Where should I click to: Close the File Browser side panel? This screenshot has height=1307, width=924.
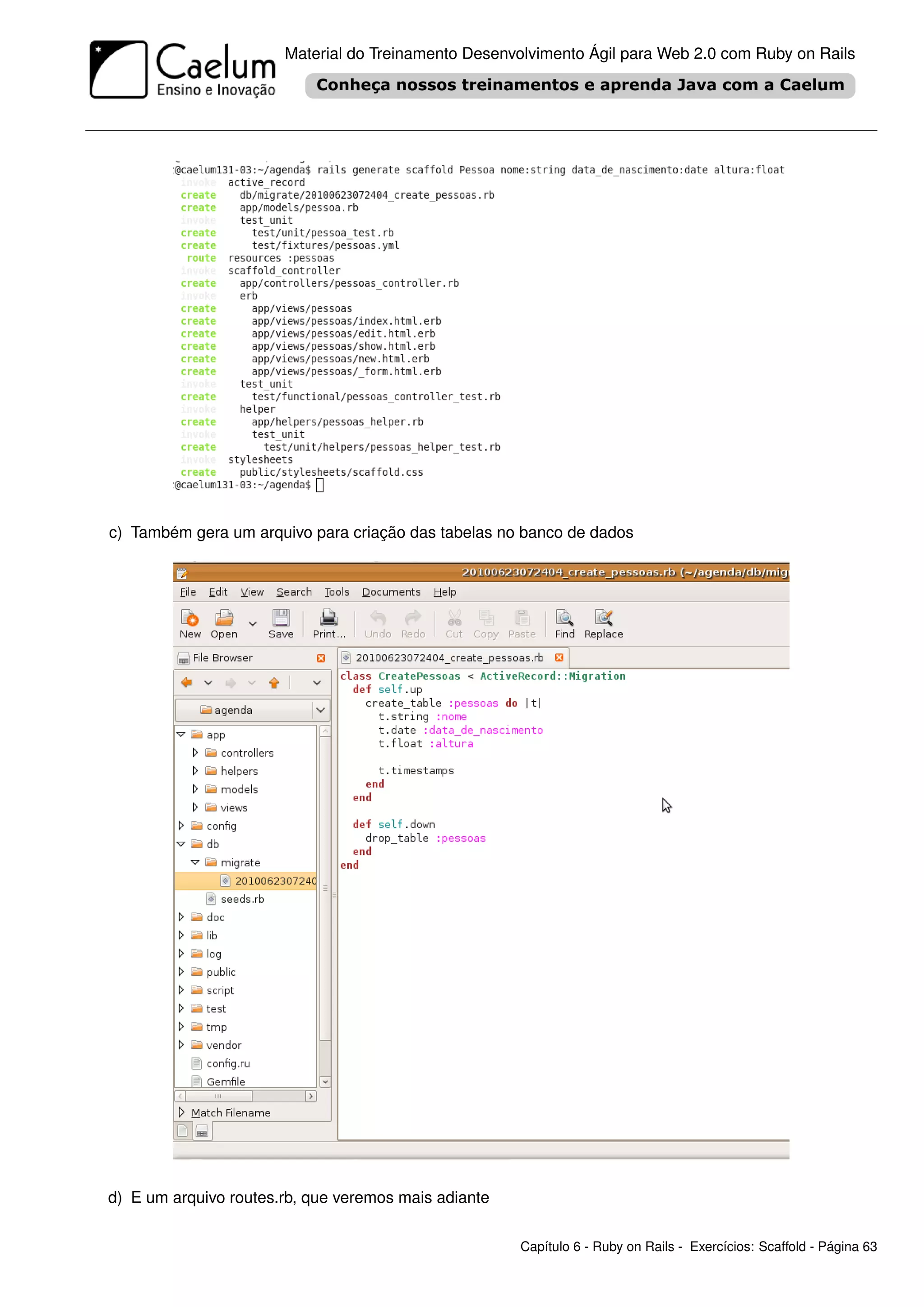321,658
